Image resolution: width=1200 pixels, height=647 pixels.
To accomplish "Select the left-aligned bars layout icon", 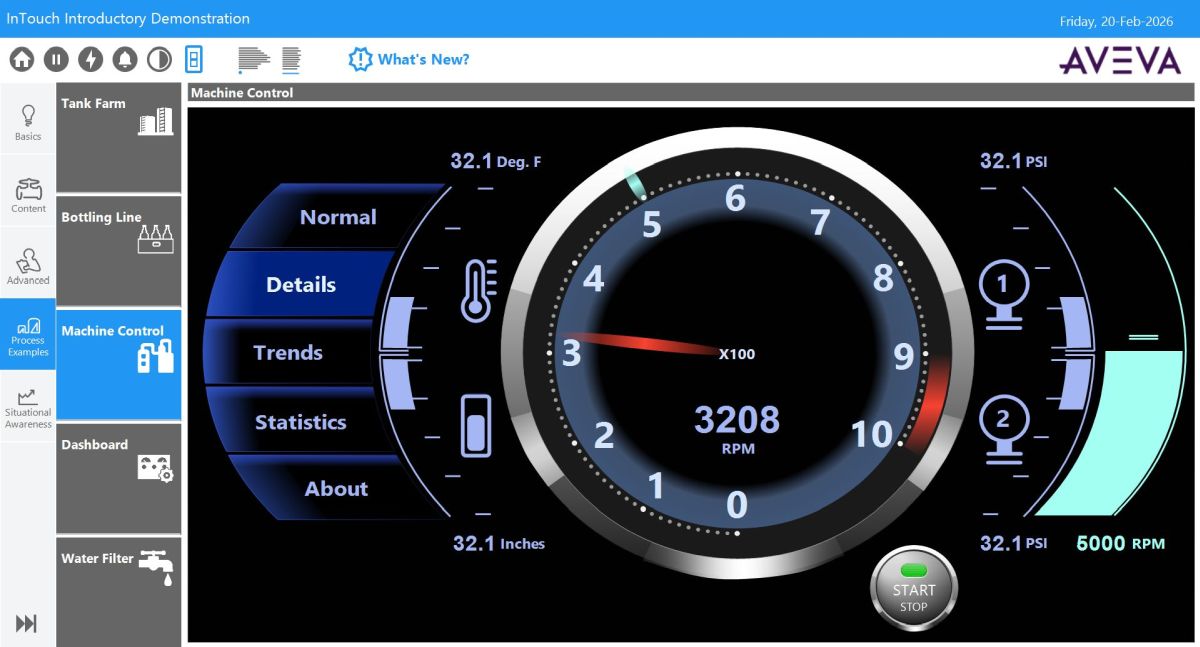I will coord(254,60).
